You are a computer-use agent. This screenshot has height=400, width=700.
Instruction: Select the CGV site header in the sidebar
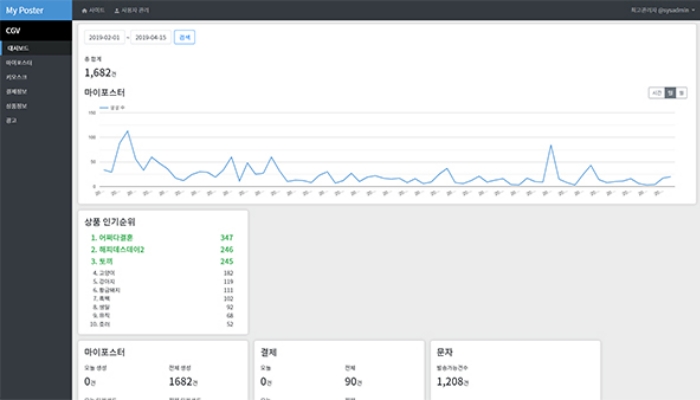click(36, 30)
